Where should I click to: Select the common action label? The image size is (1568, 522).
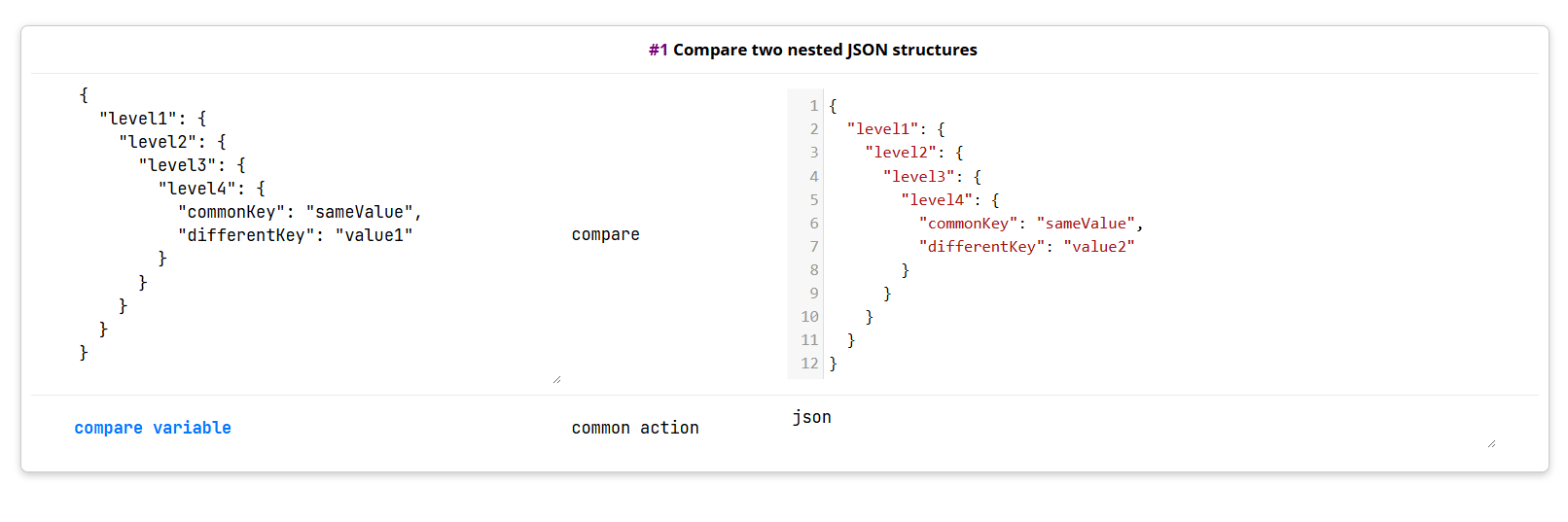(x=635, y=428)
